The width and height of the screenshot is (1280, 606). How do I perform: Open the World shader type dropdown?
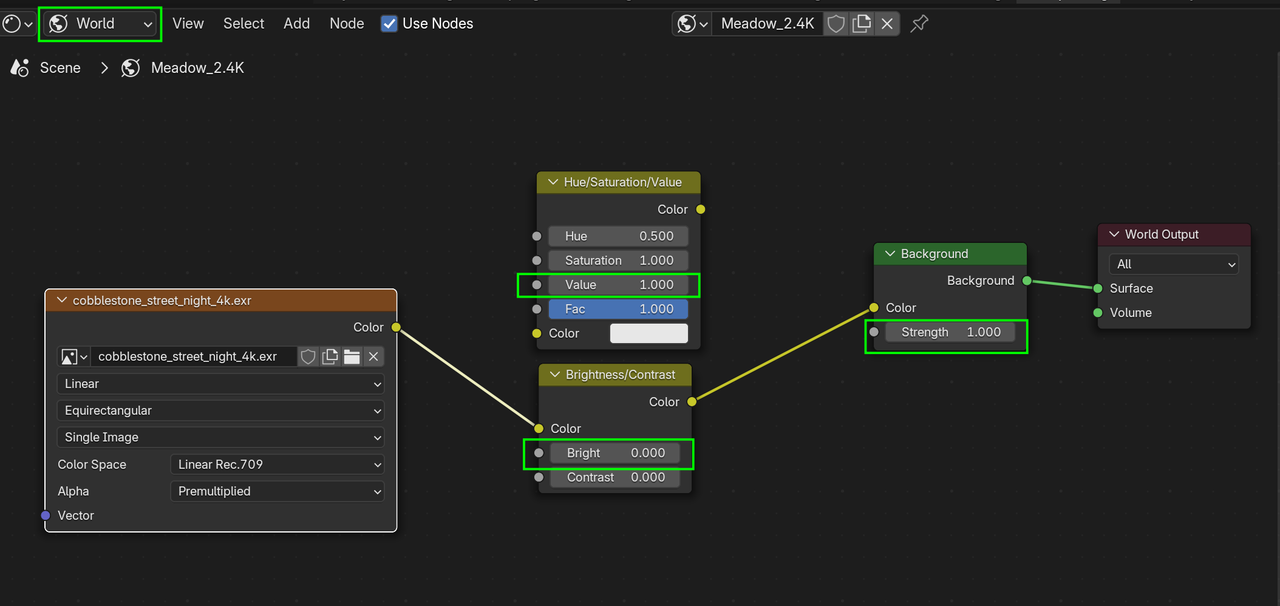100,23
